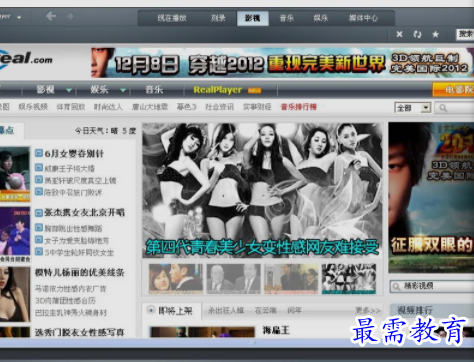Expand the 影视 menu arrow in the site navigation
The height and width of the screenshot is (362, 474).
[69, 90]
